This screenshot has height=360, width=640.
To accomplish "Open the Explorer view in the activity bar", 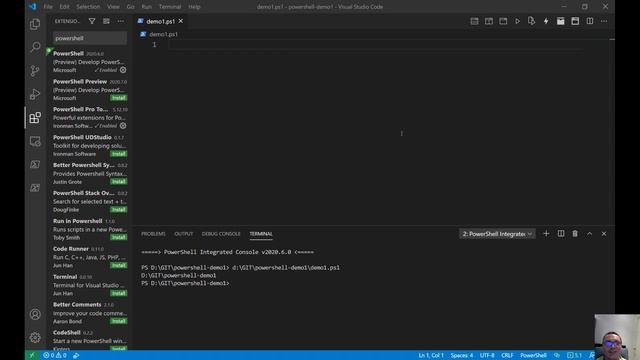I will [35, 24].
